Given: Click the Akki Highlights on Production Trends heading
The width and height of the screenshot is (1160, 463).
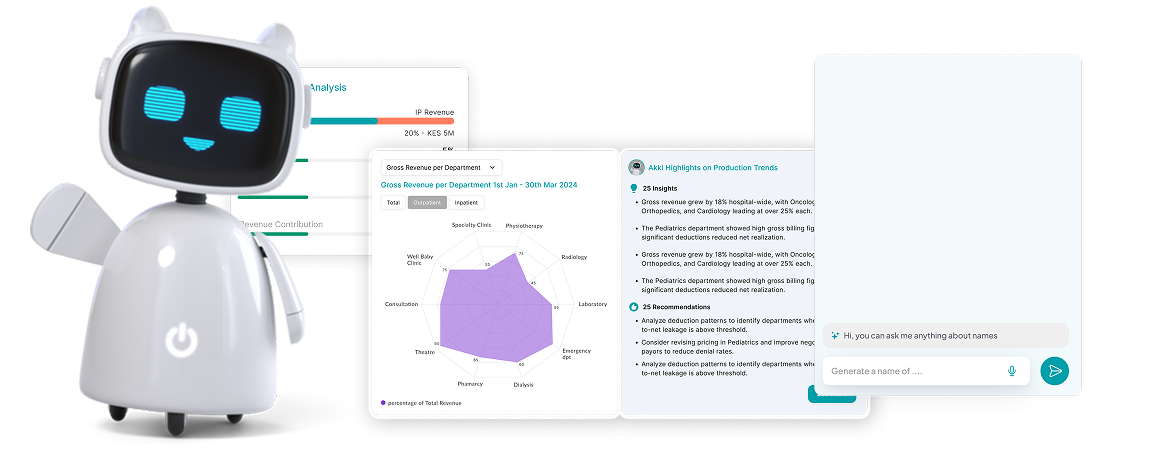Looking at the screenshot, I should tap(713, 168).
